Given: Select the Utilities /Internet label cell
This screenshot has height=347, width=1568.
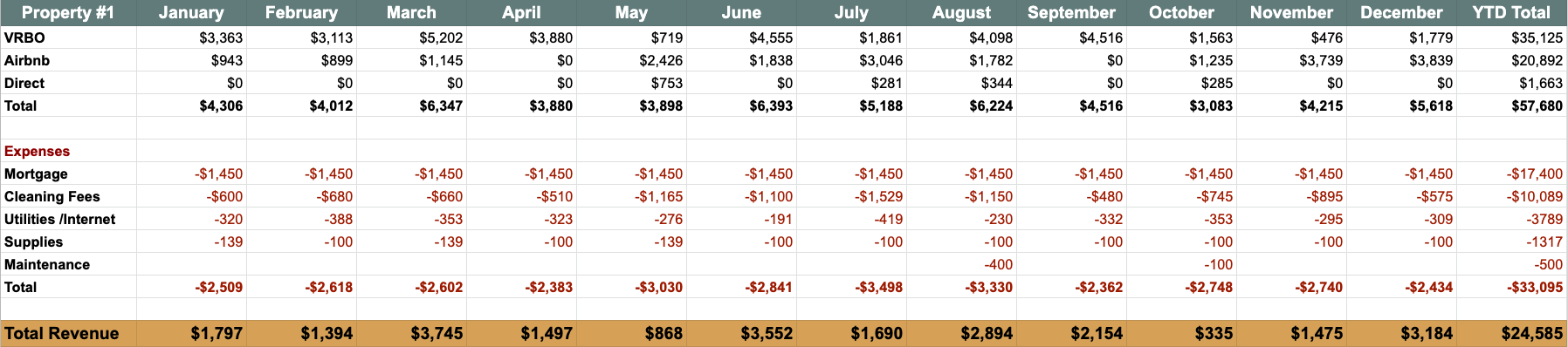Looking at the screenshot, I should pyautogui.click(x=68, y=219).
